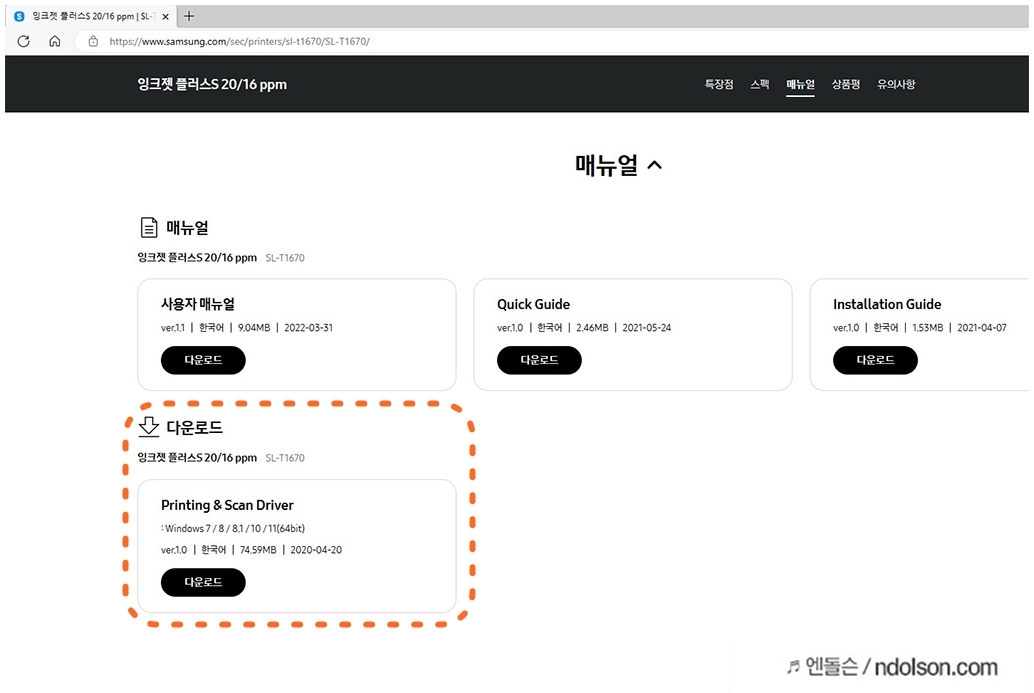Image resolution: width=1034 pixels, height=693 pixels.
Task: Close the Samsung SL-T1670 browser tab
Action: (166, 16)
